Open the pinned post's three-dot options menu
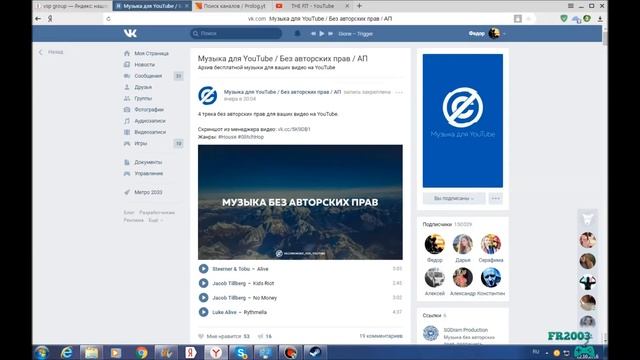The image size is (640, 360). pos(399,92)
